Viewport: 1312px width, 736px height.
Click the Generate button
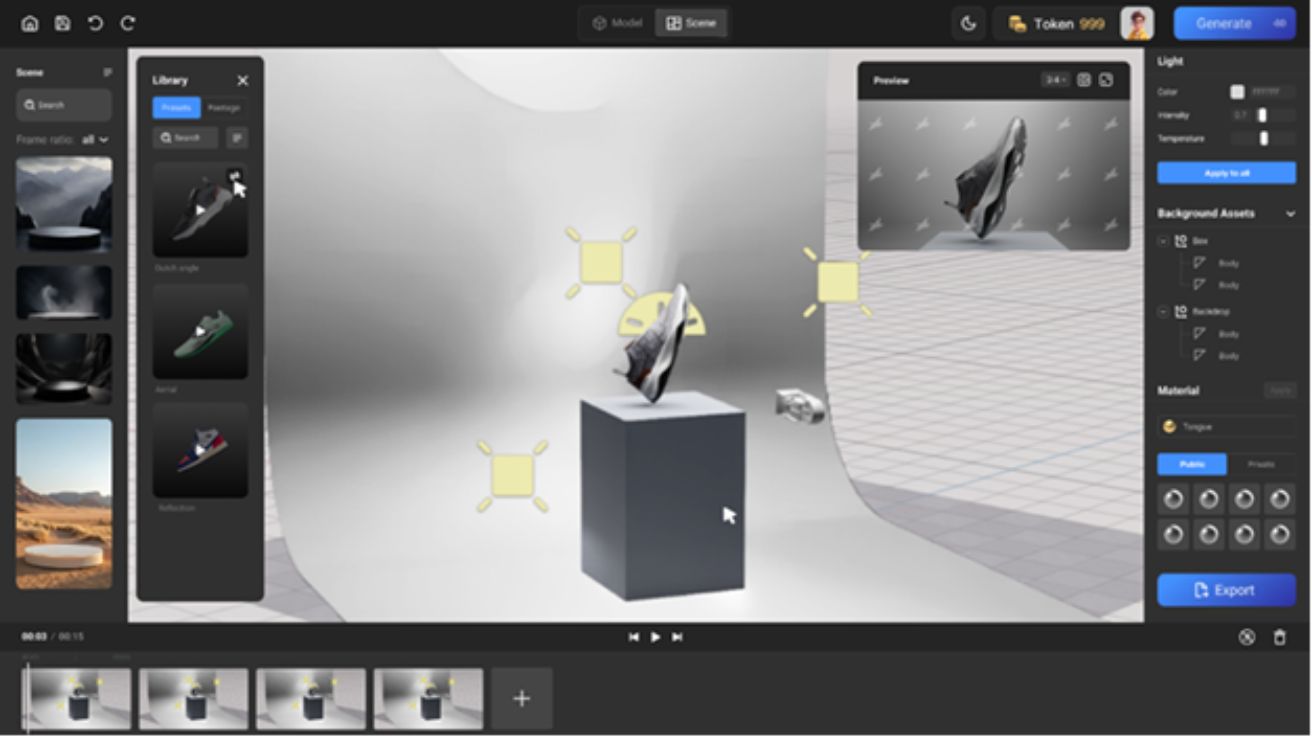pyautogui.click(x=1234, y=23)
